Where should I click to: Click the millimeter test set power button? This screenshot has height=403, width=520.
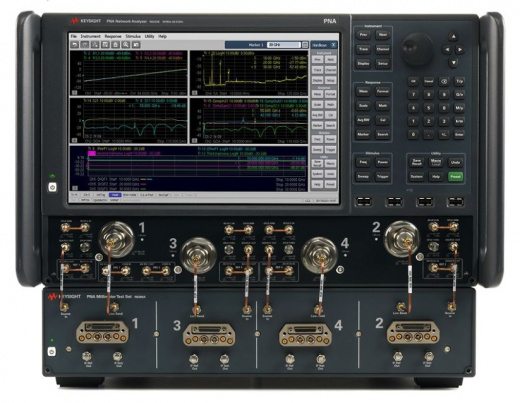(x=52, y=351)
